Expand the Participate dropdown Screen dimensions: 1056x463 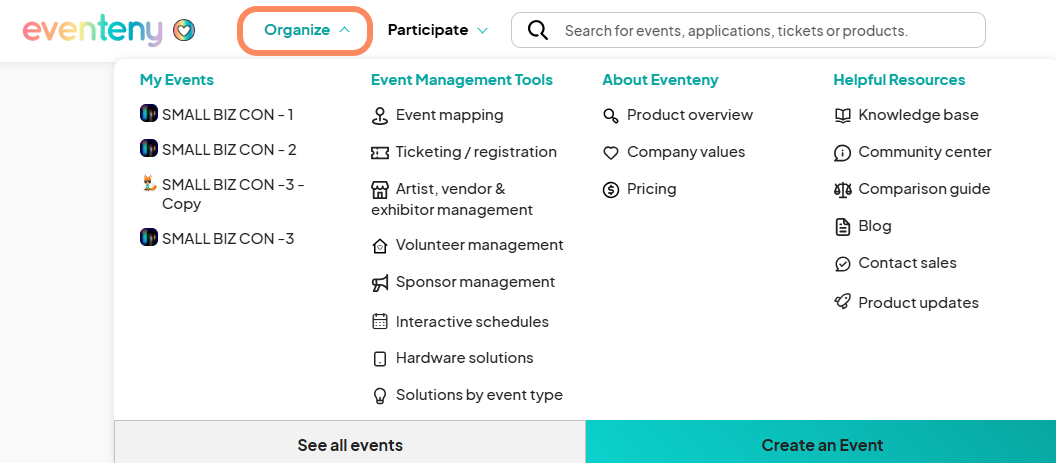pyautogui.click(x=438, y=30)
